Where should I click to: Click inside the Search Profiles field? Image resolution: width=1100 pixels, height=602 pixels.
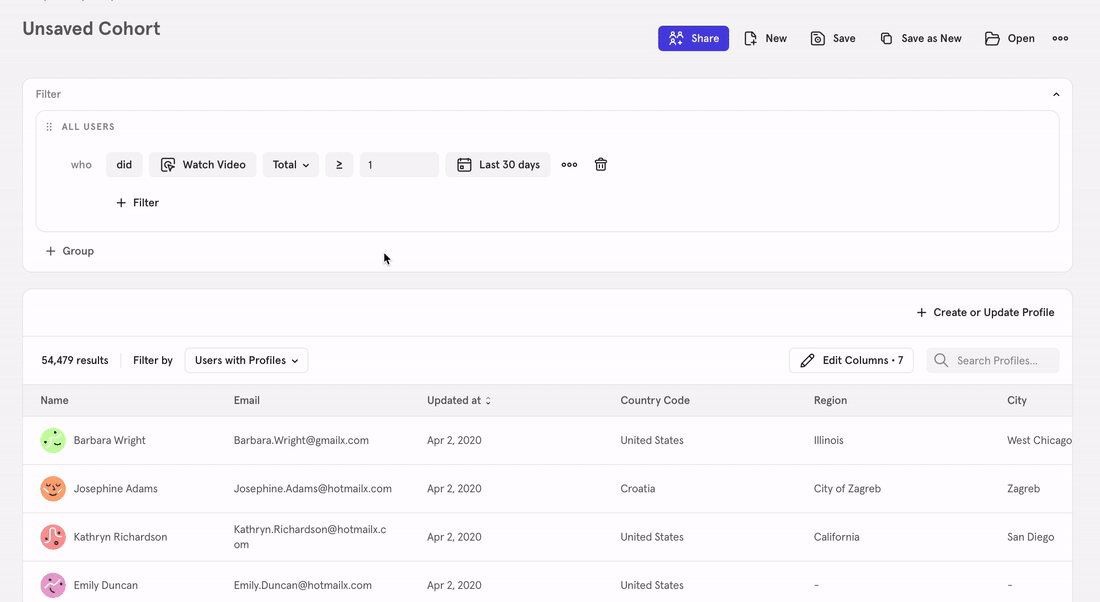coord(1000,360)
